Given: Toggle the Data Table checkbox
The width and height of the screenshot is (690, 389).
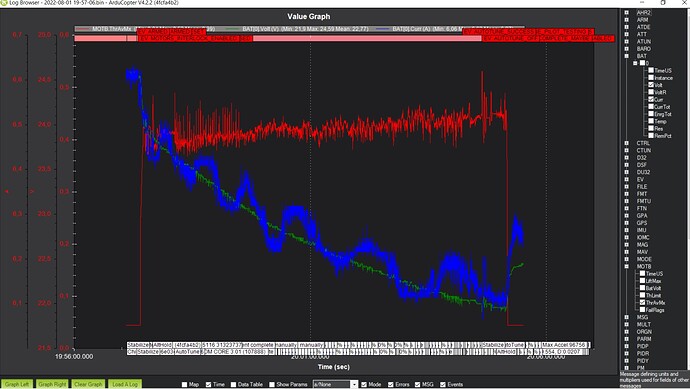Looking at the screenshot, I should (234, 385).
